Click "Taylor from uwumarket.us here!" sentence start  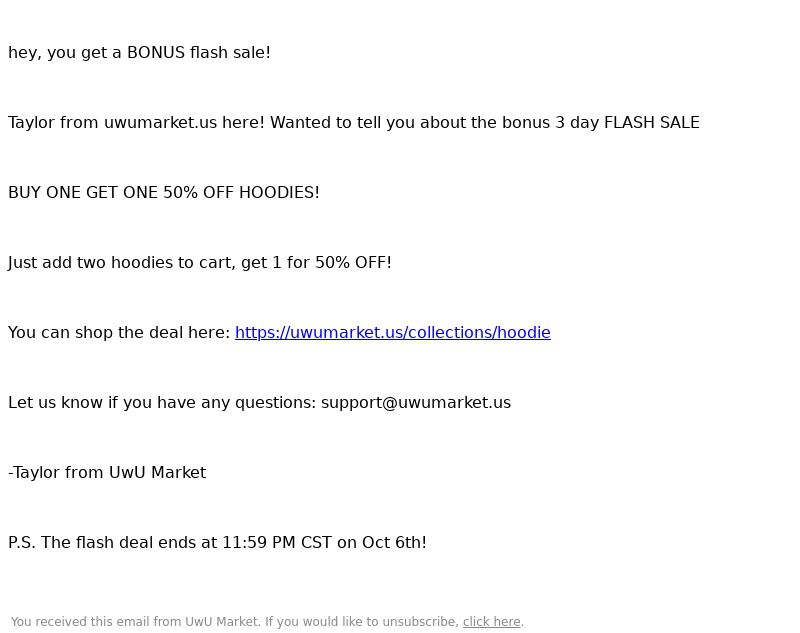coord(136,123)
